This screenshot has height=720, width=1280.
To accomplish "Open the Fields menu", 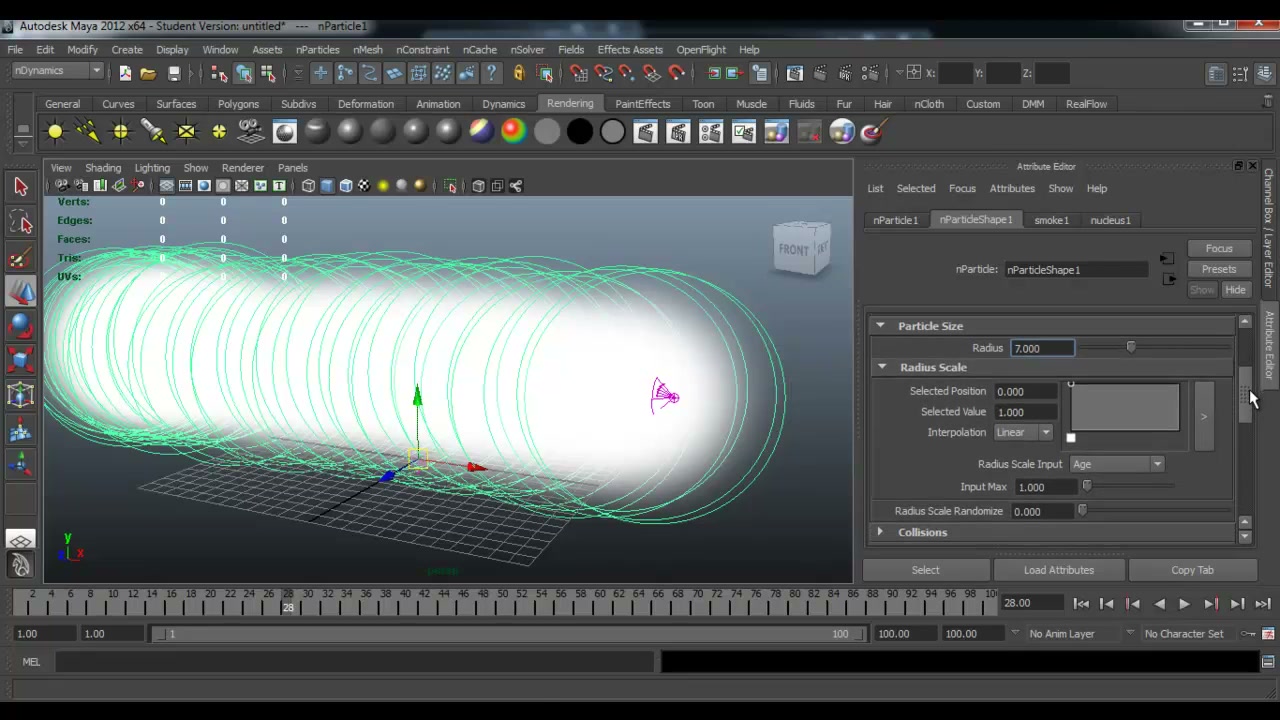I will coord(571,50).
